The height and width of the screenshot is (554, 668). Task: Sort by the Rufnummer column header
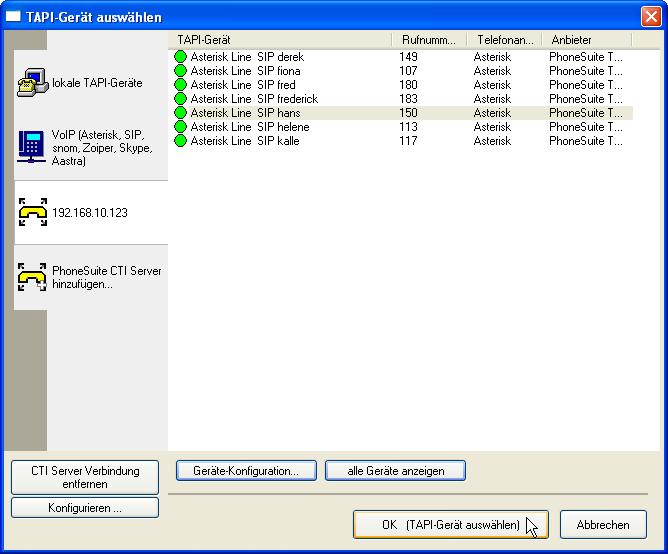pos(428,39)
